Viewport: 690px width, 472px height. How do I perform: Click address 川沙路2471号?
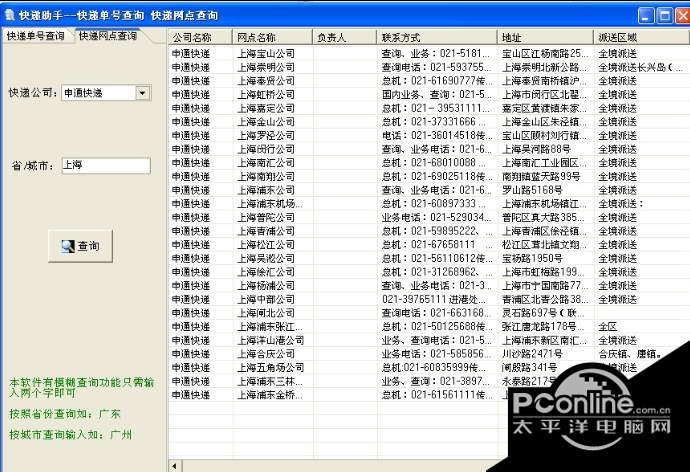coord(532,354)
